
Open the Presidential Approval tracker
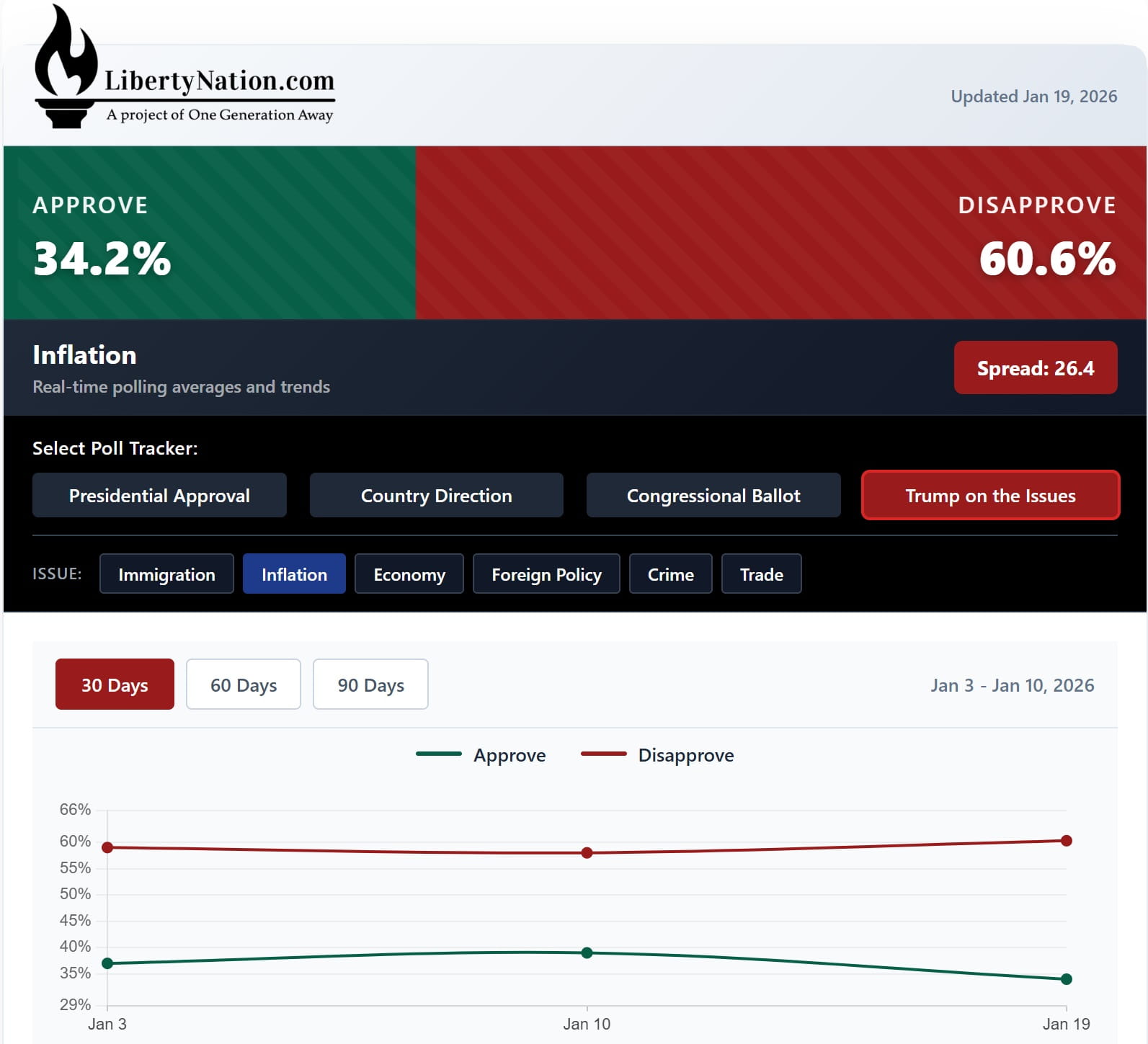coord(159,496)
